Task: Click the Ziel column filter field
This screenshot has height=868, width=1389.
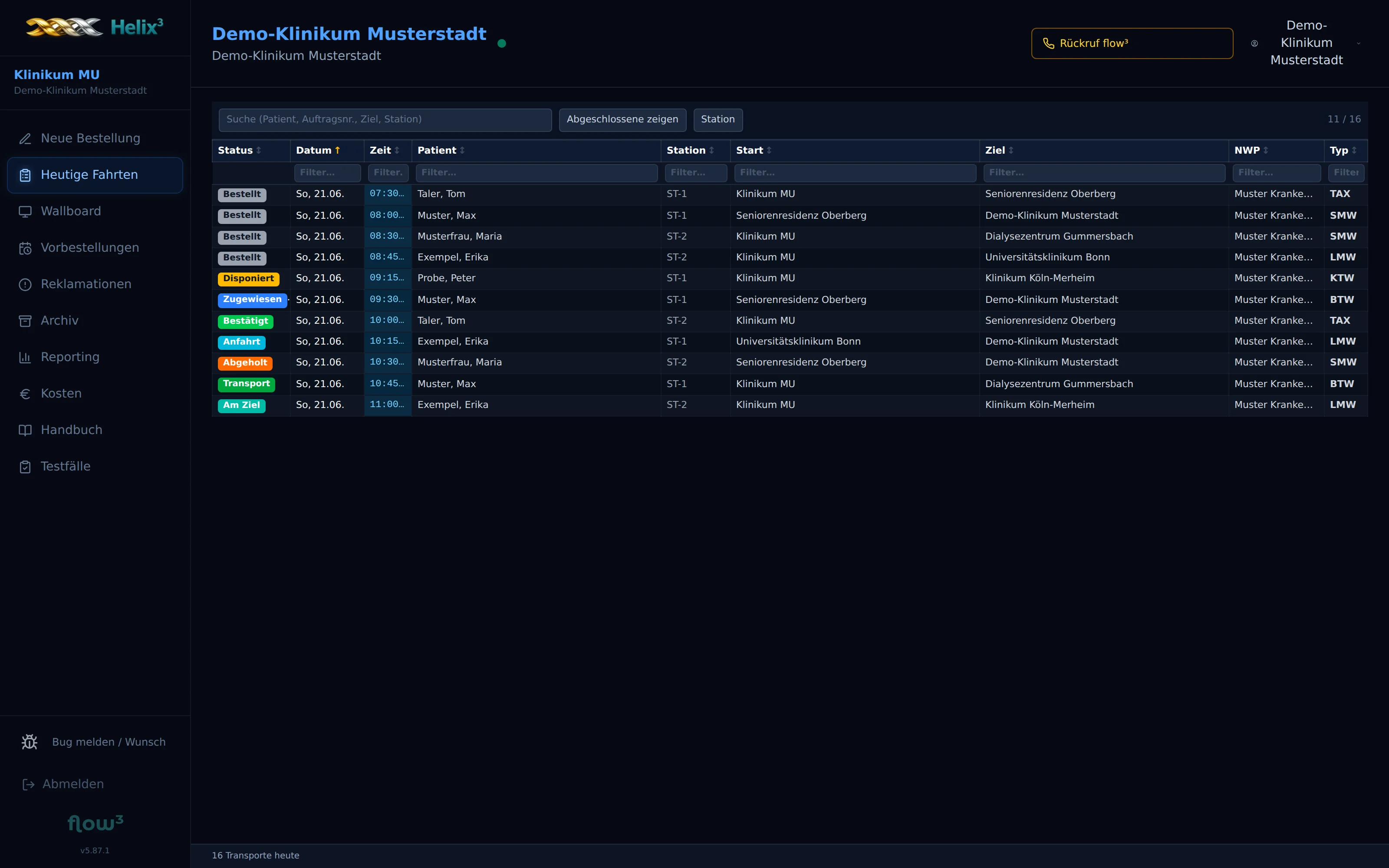Action: [1104, 173]
